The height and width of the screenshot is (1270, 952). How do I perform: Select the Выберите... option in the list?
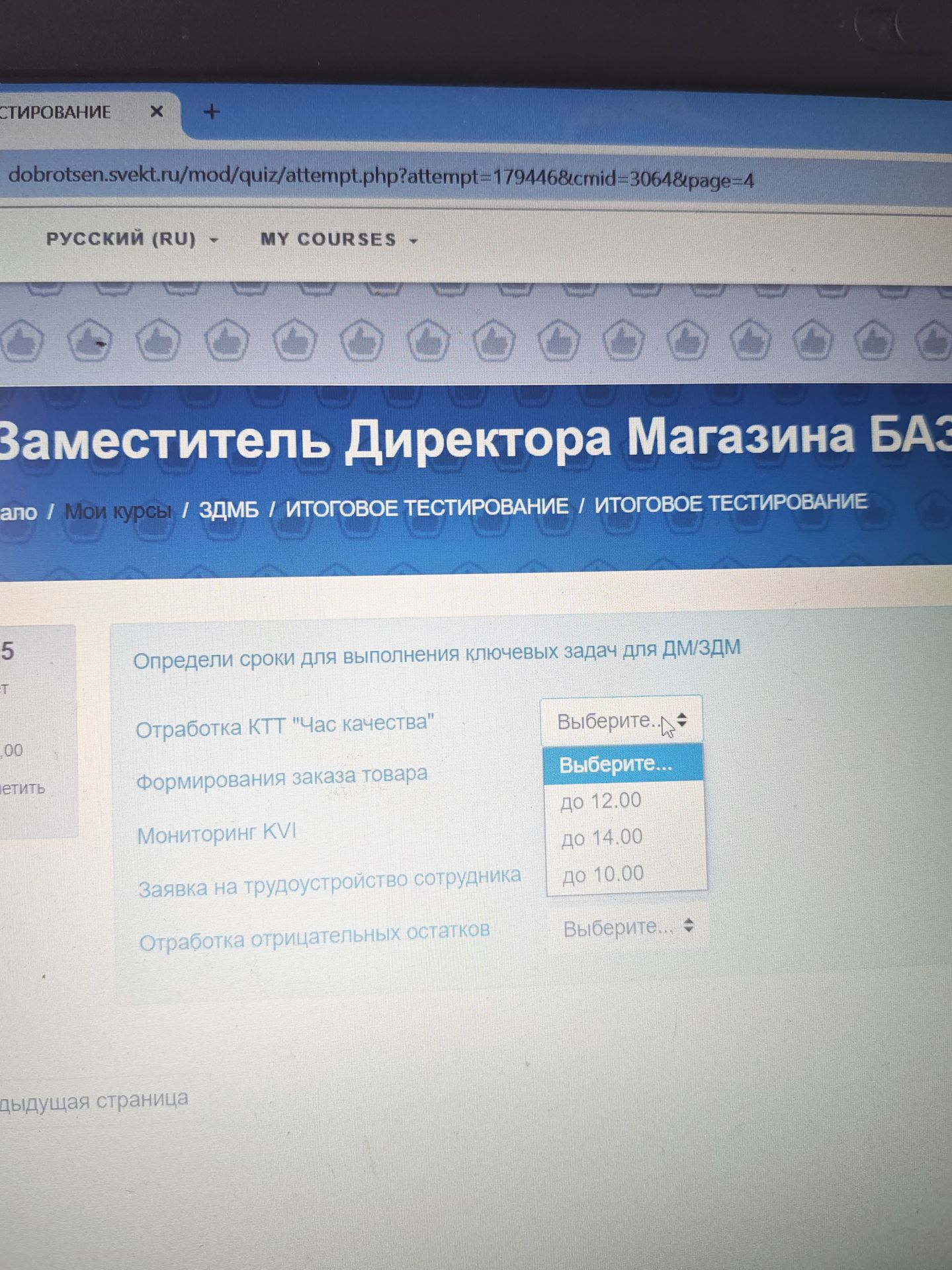(x=623, y=764)
